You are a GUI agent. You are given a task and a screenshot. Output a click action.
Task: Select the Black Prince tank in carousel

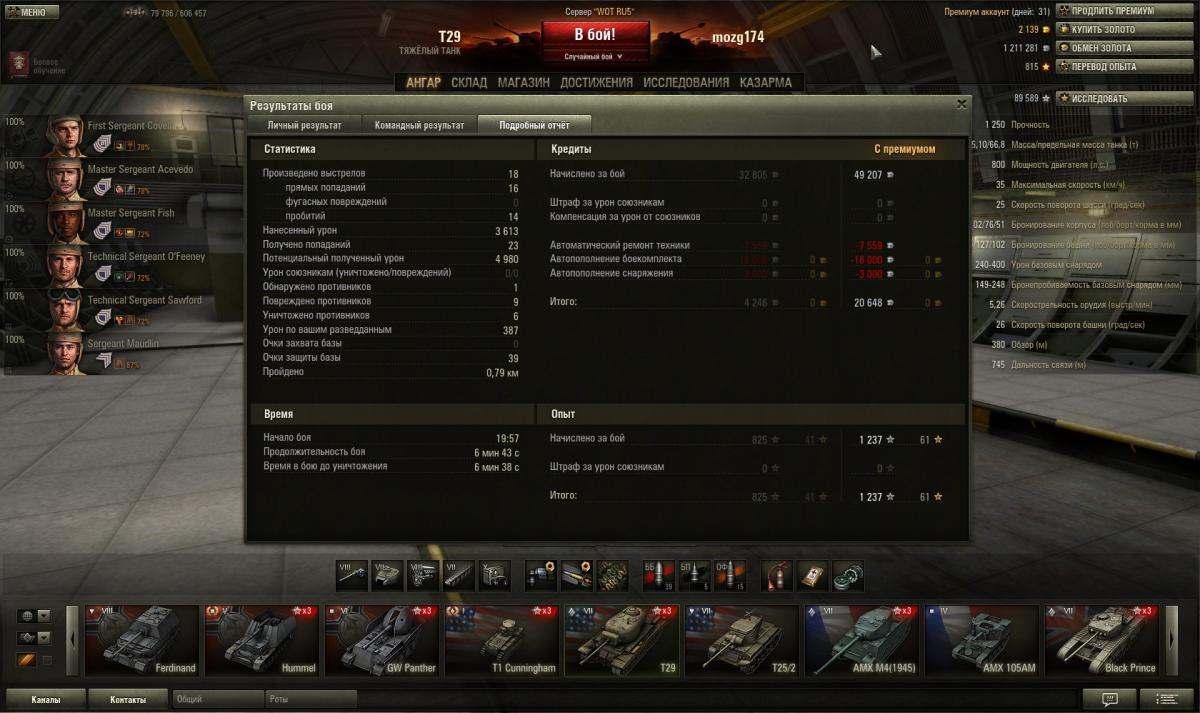(1102, 640)
